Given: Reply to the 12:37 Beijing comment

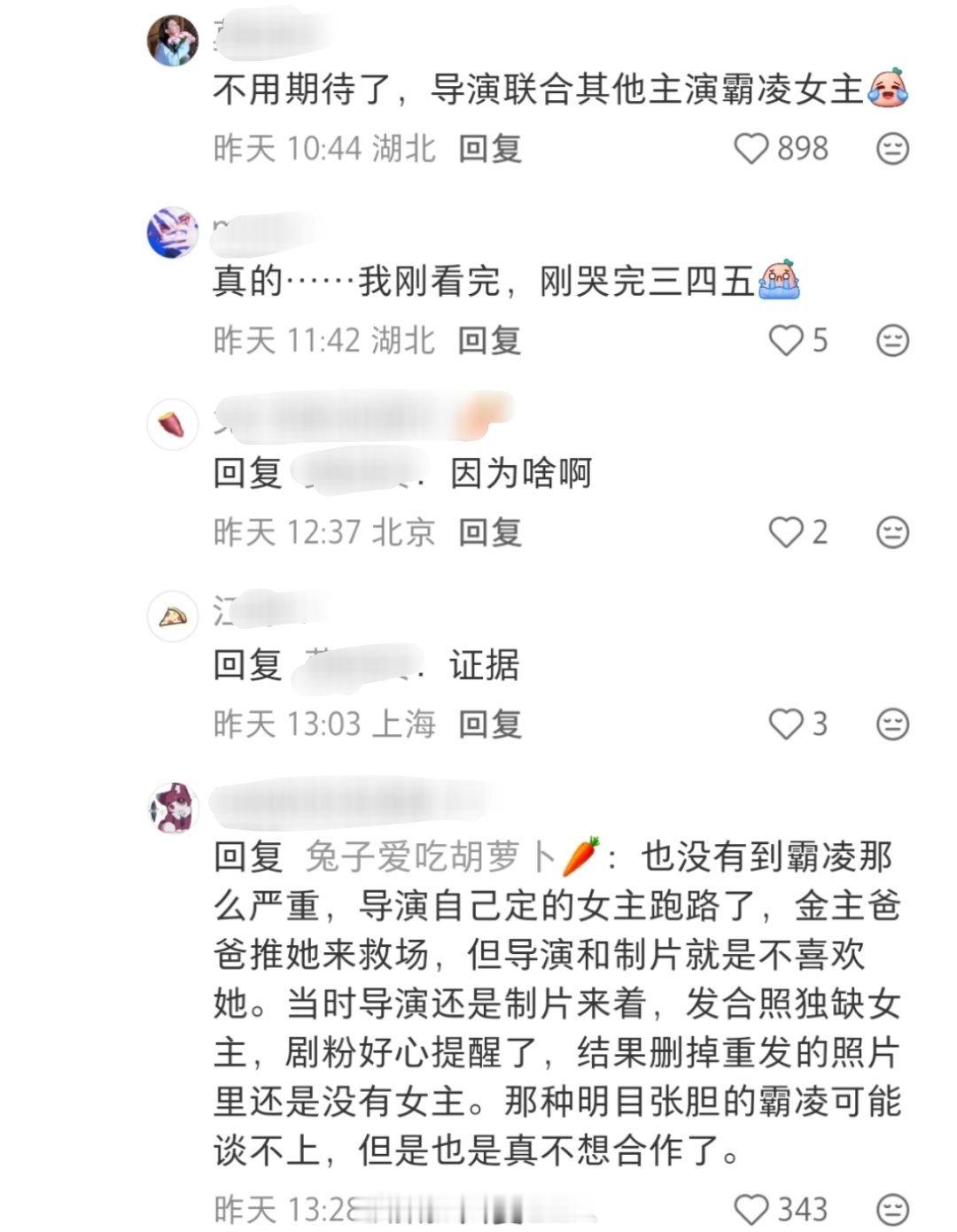Looking at the screenshot, I should point(490,532).
